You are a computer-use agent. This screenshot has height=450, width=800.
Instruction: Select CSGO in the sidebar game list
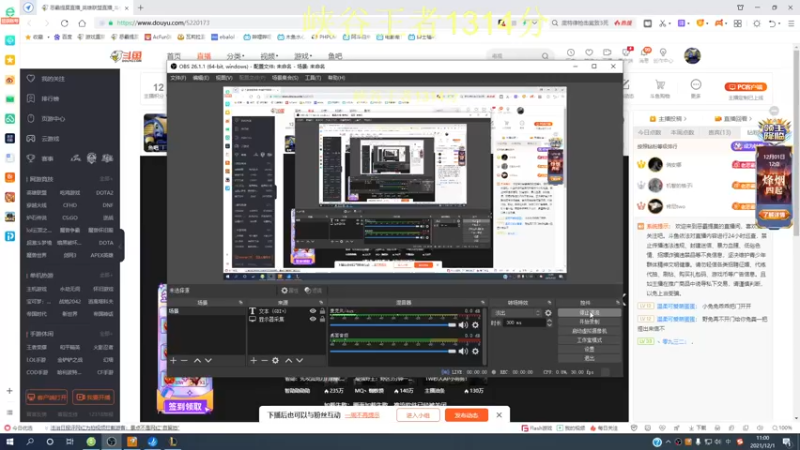70,218
